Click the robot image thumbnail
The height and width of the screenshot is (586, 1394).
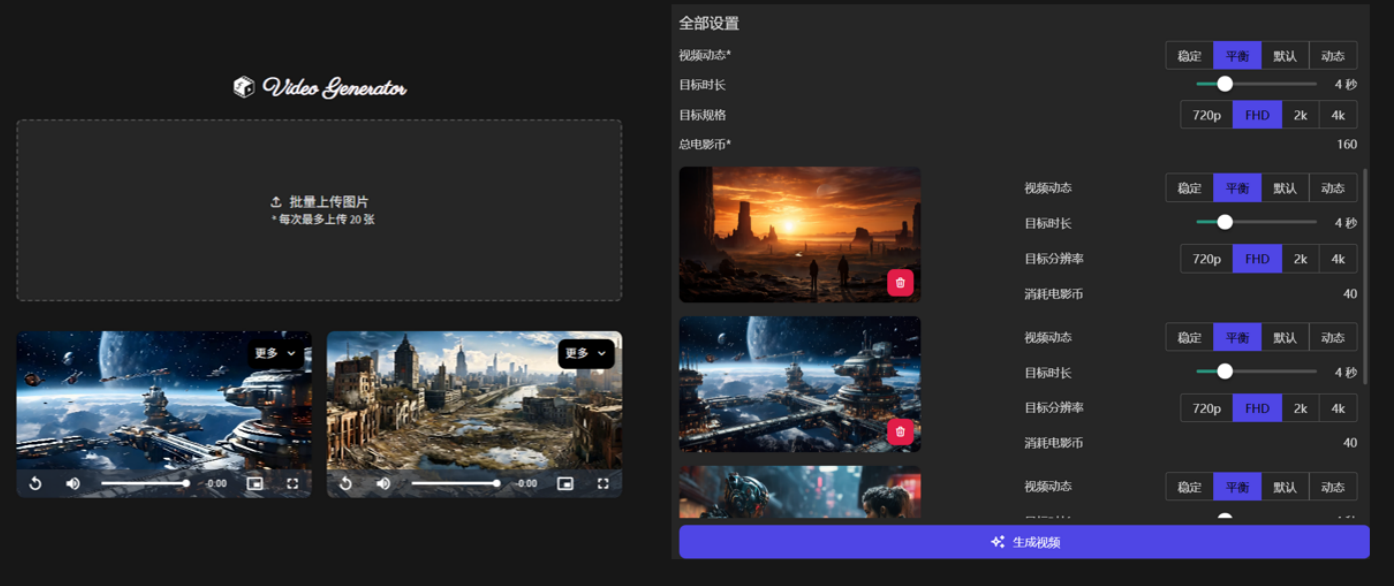pos(800,491)
